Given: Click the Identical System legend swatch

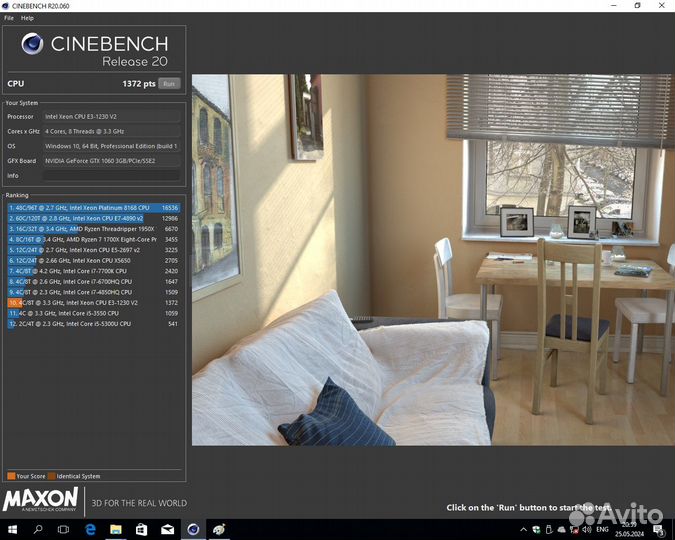Looking at the screenshot, I should point(53,476).
